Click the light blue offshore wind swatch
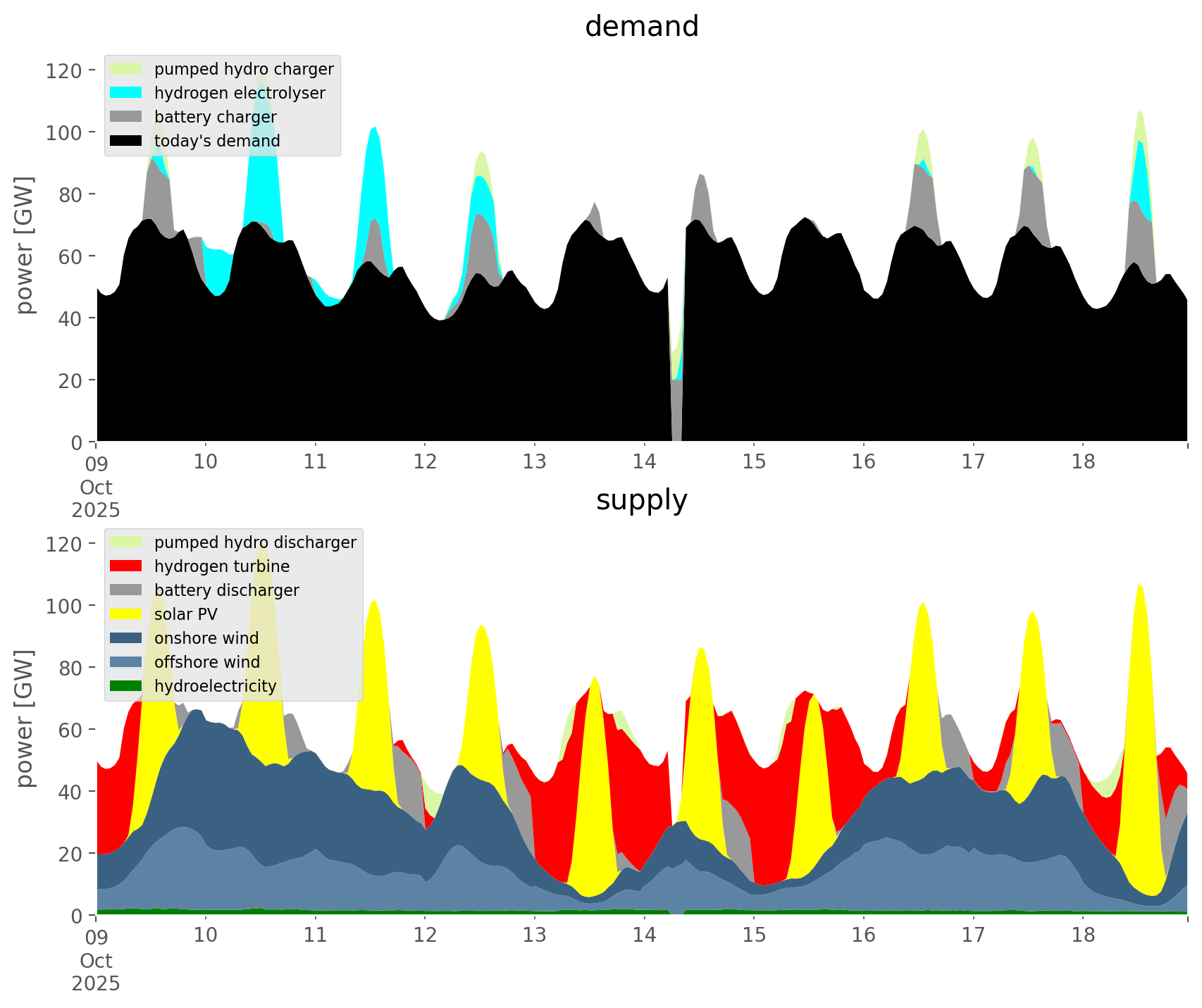Image resolution: width=1202 pixels, height=1008 pixels. point(126,662)
